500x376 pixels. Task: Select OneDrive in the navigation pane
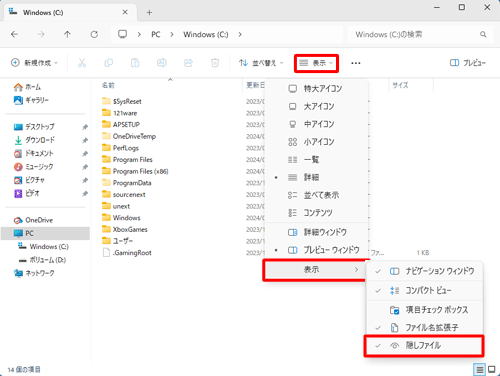tap(33, 220)
